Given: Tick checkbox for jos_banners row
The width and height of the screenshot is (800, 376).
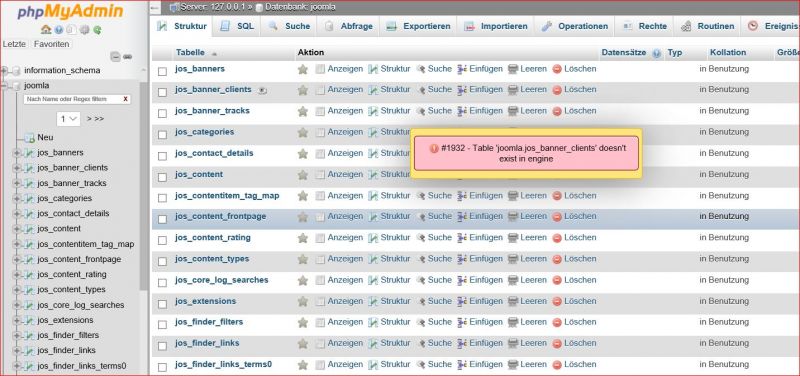Looking at the screenshot, I should click(x=162, y=71).
